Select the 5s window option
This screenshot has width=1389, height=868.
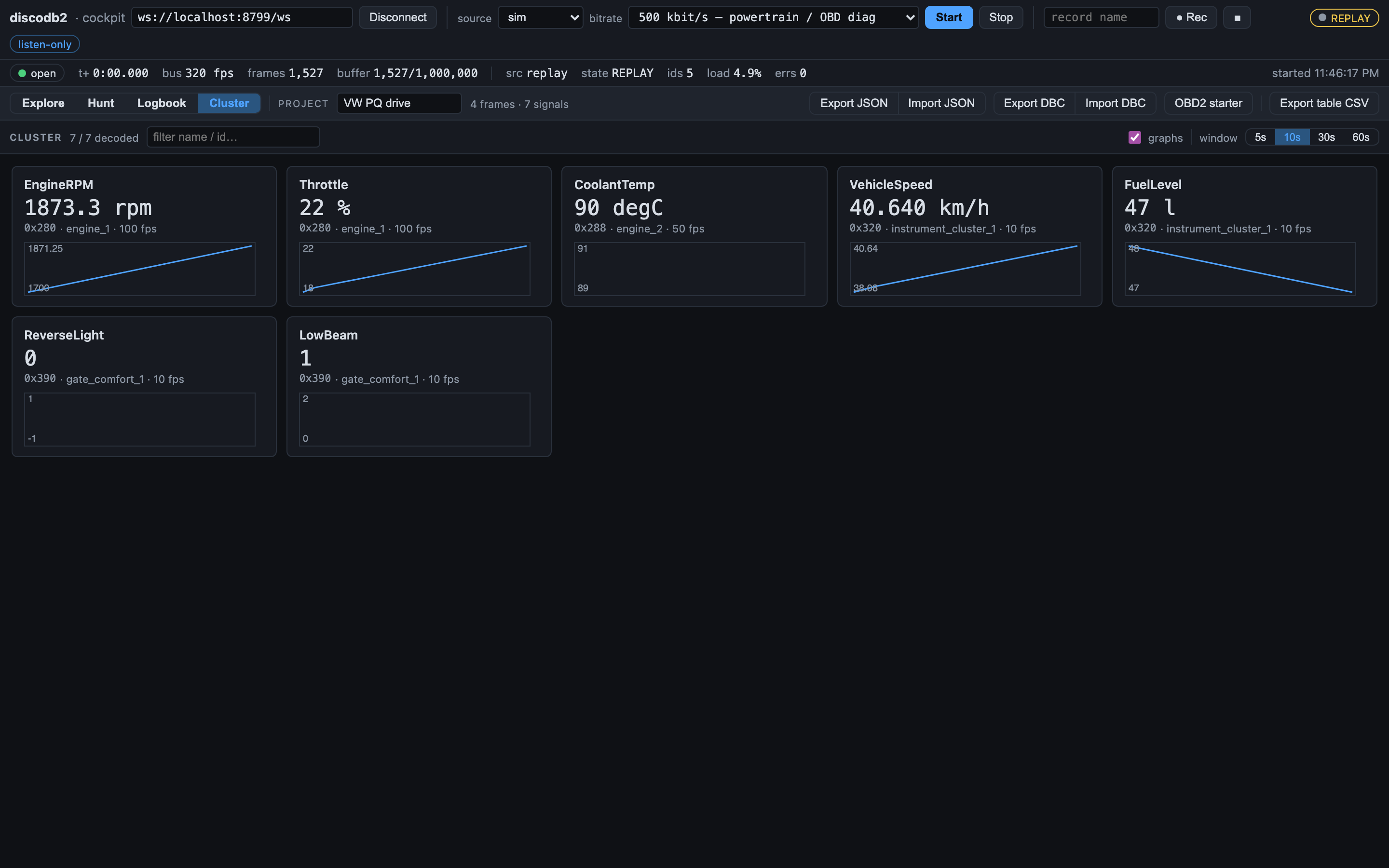[x=1260, y=137]
